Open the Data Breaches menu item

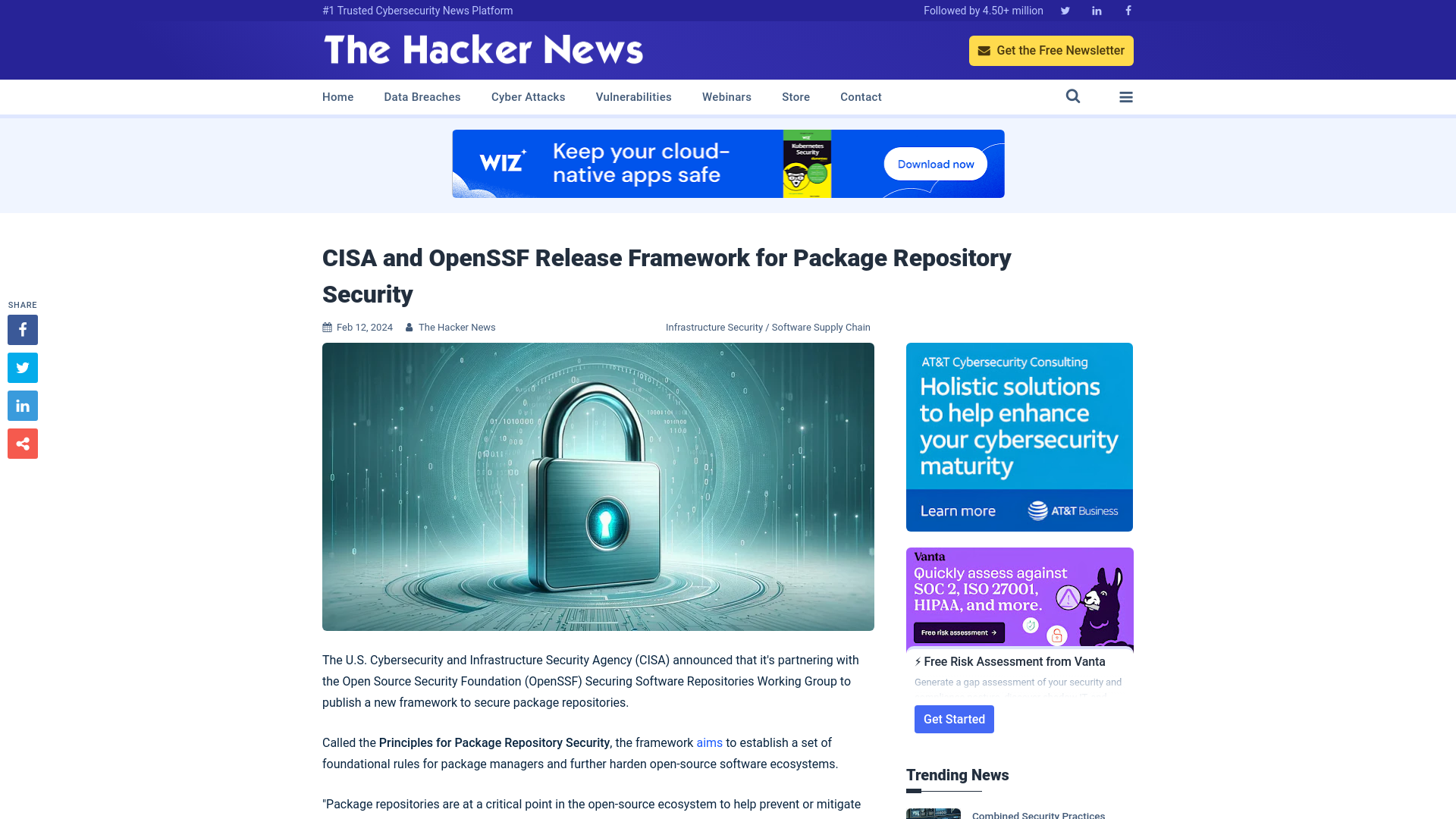[x=422, y=96]
